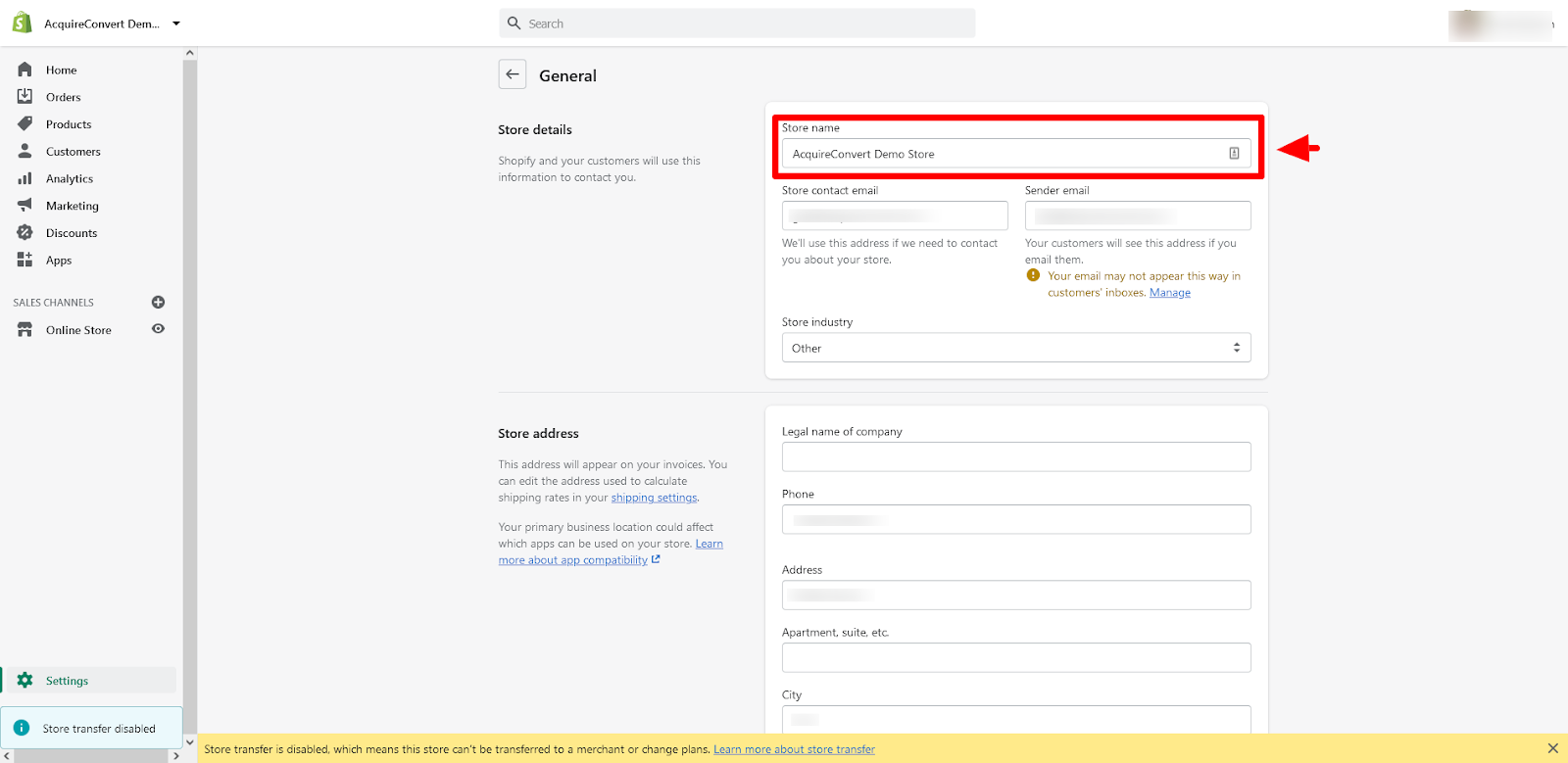The image size is (1568, 763).
Task: Open Settings in the sidebar
Action: click(67, 681)
